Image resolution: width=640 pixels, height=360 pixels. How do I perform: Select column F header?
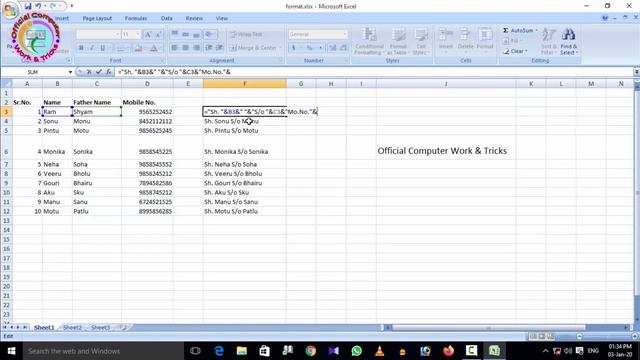click(x=244, y=84)
